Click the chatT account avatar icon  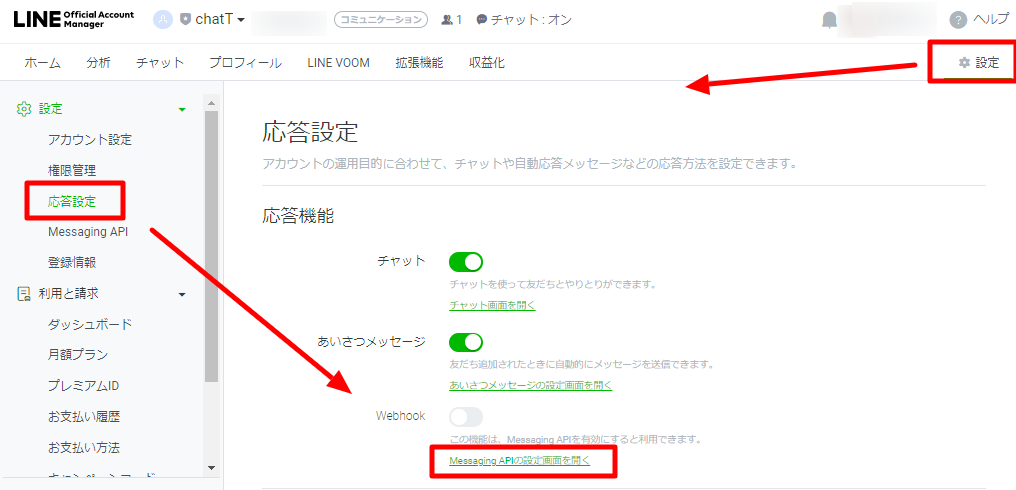163,19
